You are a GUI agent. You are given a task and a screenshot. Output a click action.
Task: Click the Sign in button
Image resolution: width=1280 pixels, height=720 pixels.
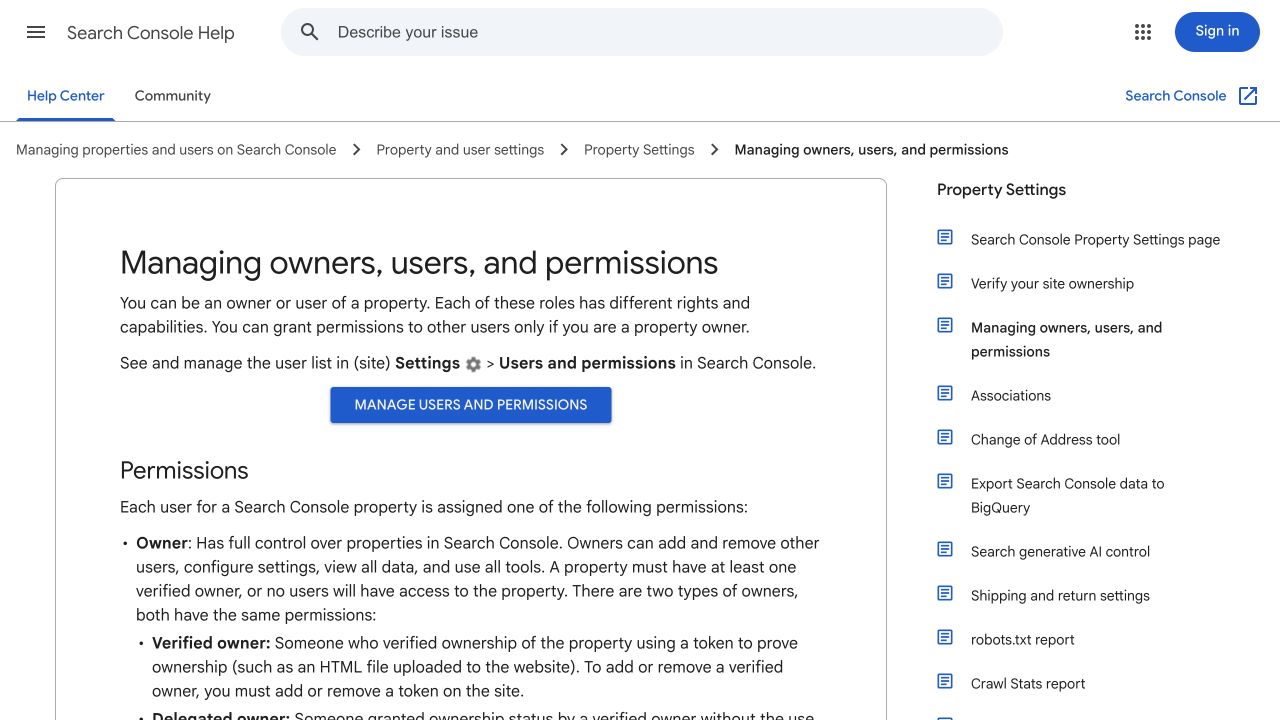coord(1217,32)
